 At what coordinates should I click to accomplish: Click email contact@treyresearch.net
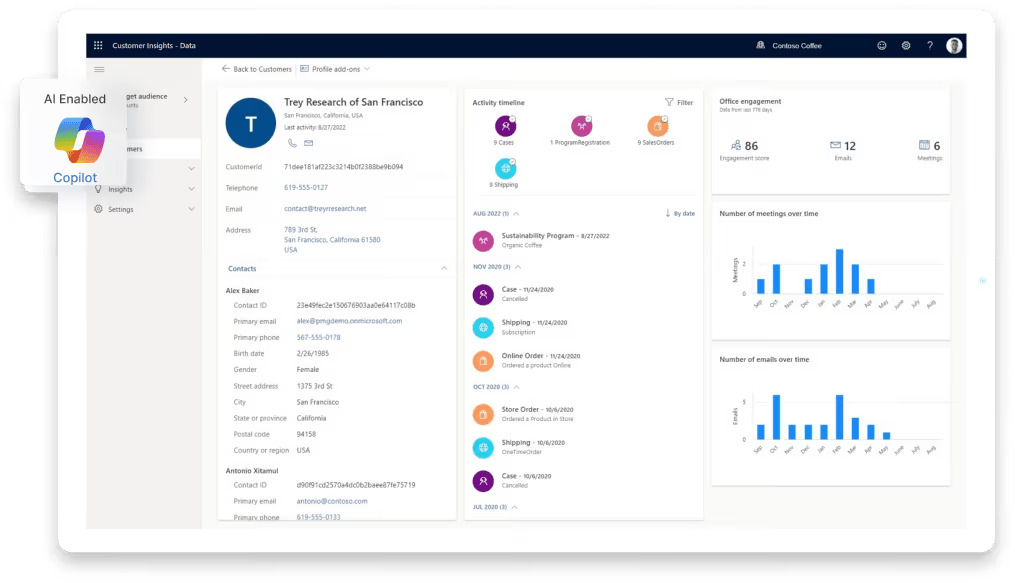(x=325, y=209)
